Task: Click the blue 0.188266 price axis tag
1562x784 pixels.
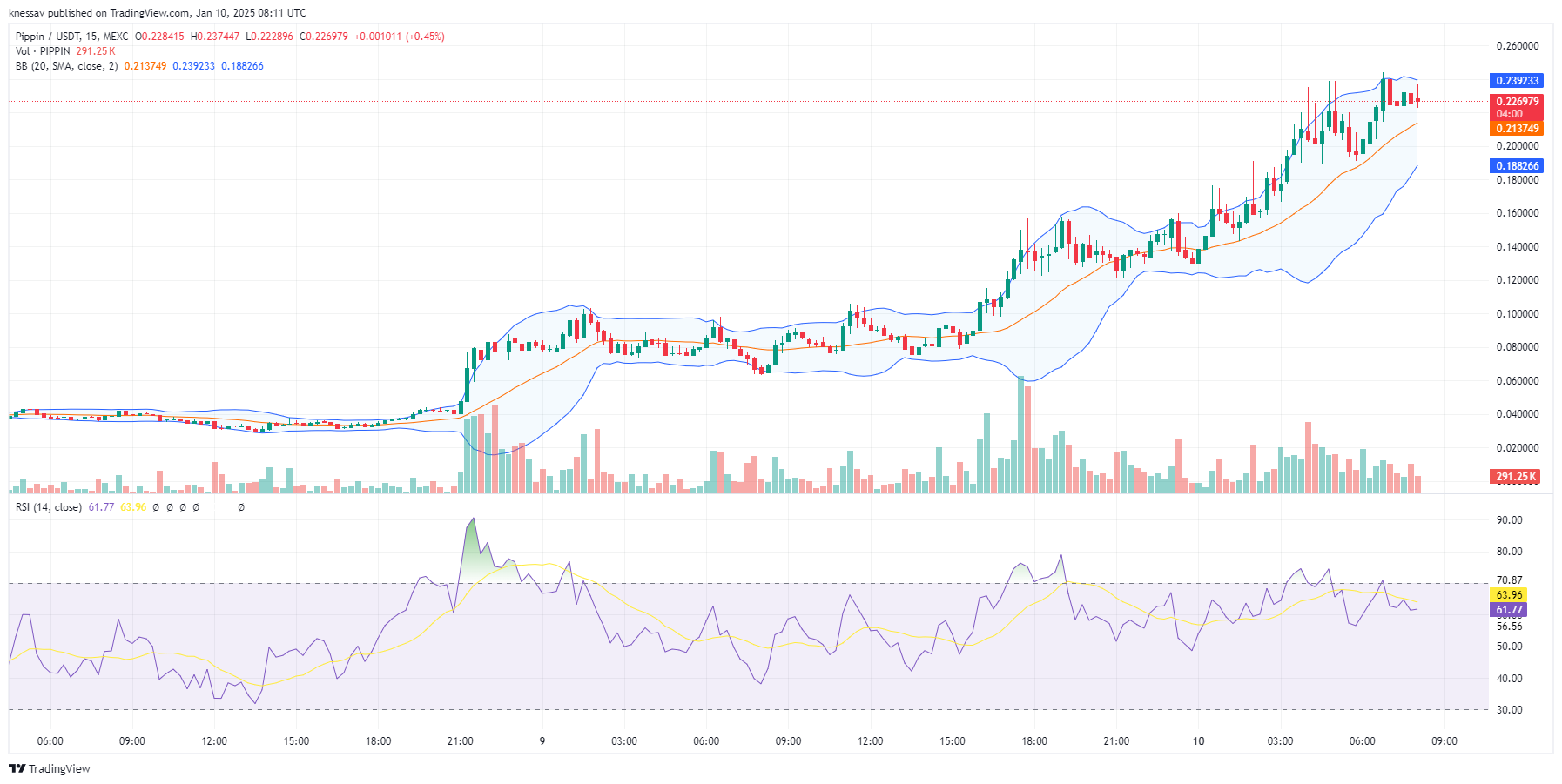Action: [1517, 166]
